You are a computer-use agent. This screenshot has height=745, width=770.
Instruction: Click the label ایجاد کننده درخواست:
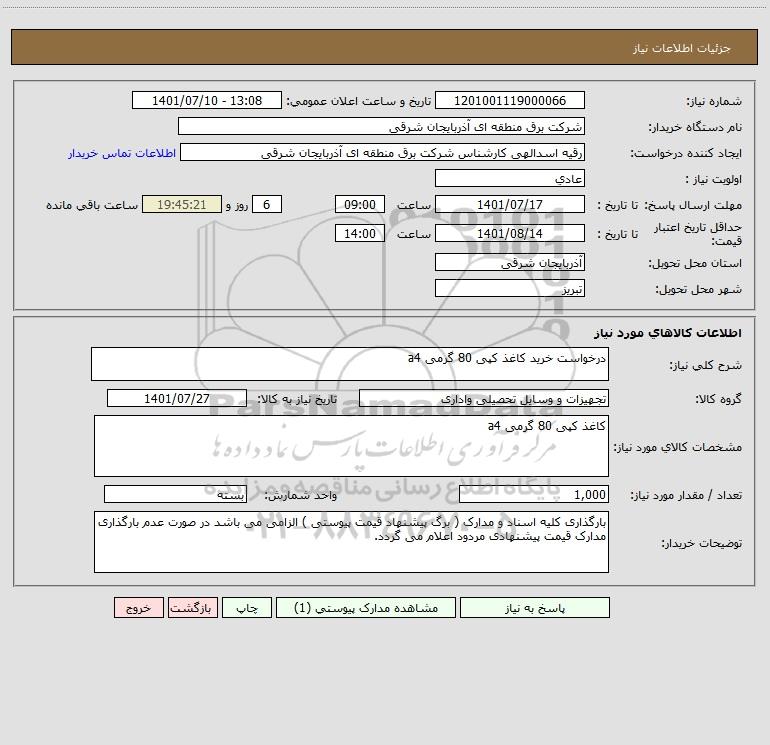coord(686,153)
